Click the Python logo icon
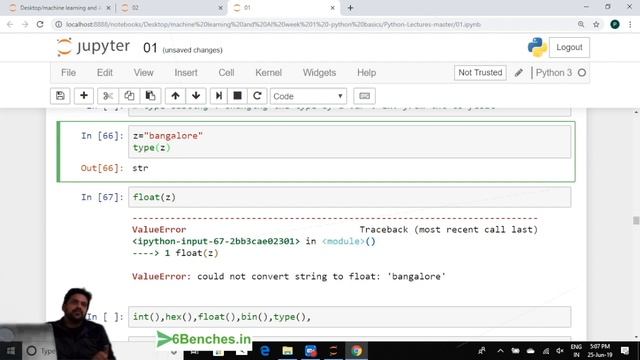Viewport: 640px width, 360px height. pyautogui.click(x=537, y=47)
